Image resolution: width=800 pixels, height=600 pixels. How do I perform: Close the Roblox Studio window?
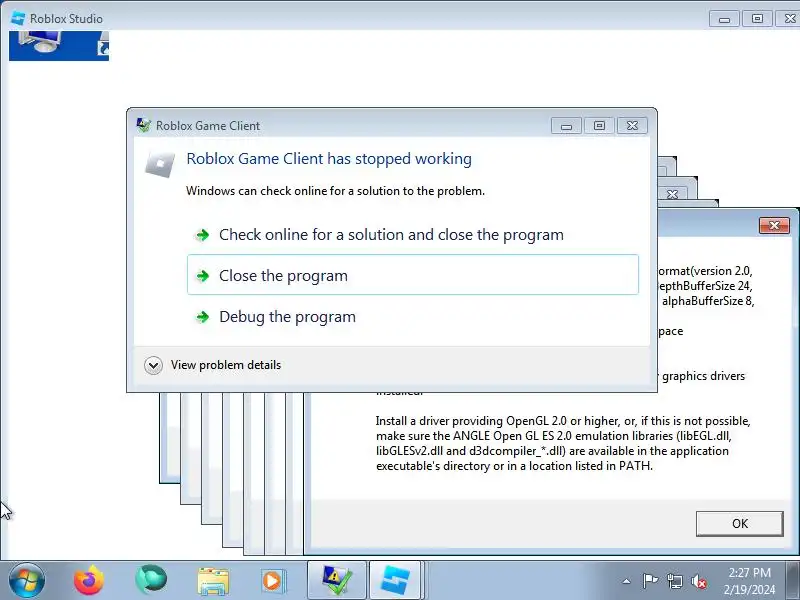click(x=789, y=19)
